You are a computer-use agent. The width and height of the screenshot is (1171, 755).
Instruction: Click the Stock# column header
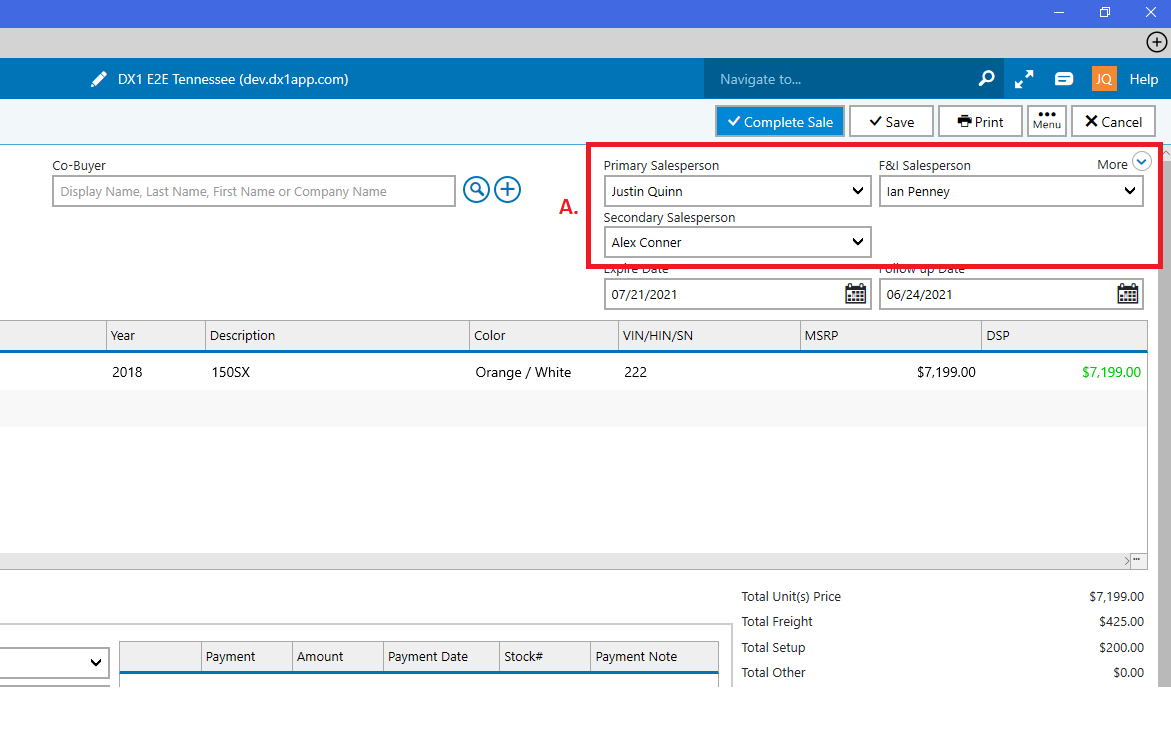[x=544, y=656]
